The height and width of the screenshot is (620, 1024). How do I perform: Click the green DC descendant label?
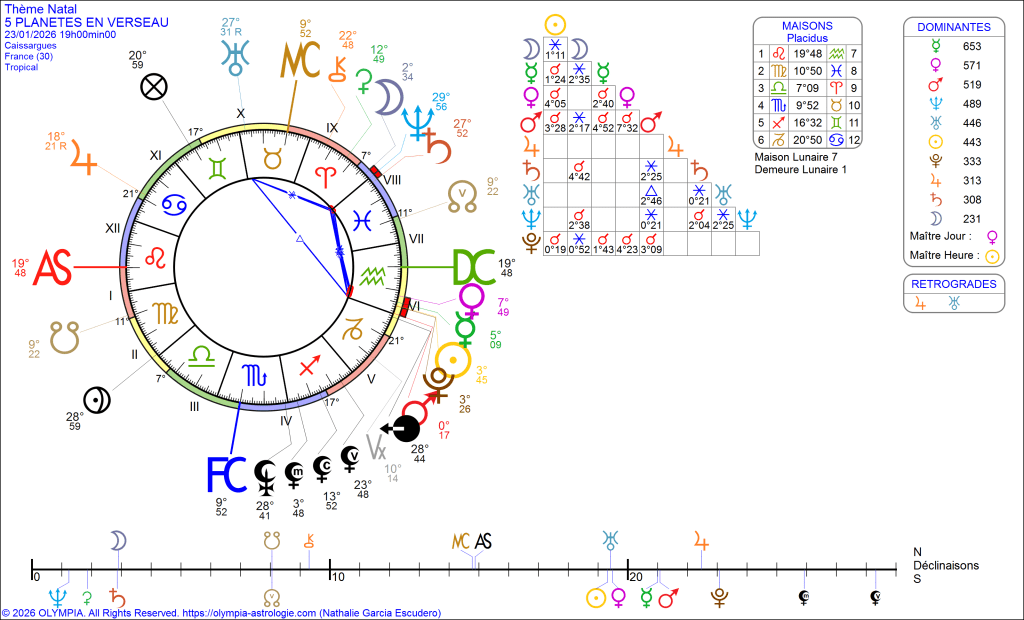(474, 267)
